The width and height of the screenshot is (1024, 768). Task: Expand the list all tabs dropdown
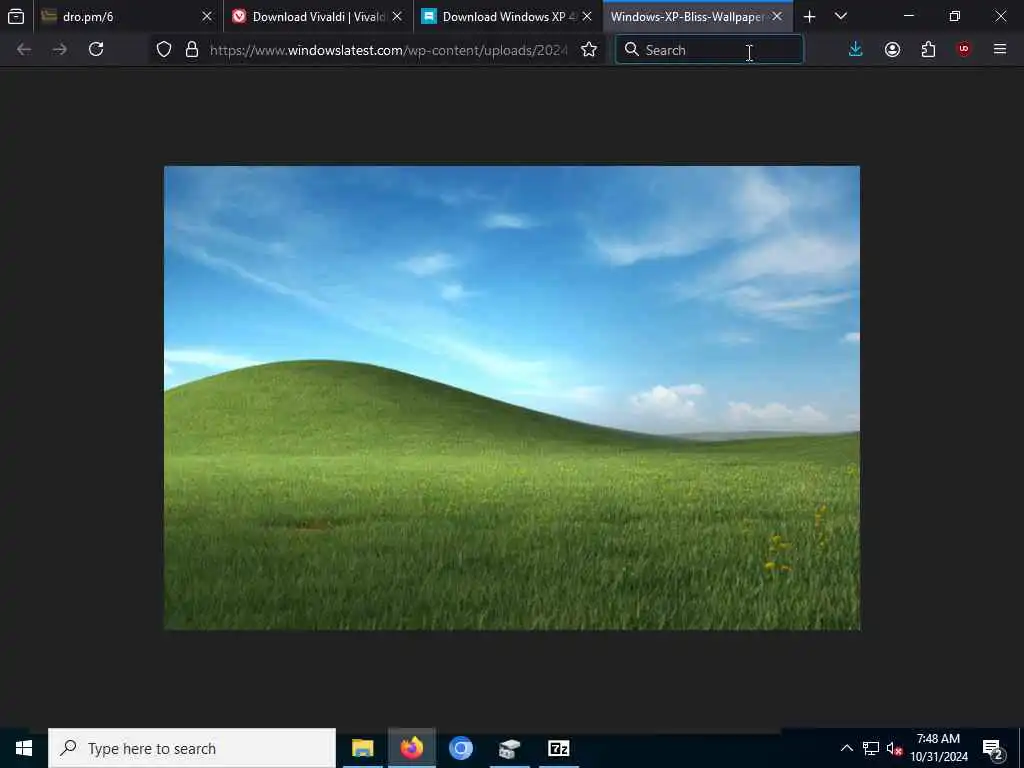841,16
